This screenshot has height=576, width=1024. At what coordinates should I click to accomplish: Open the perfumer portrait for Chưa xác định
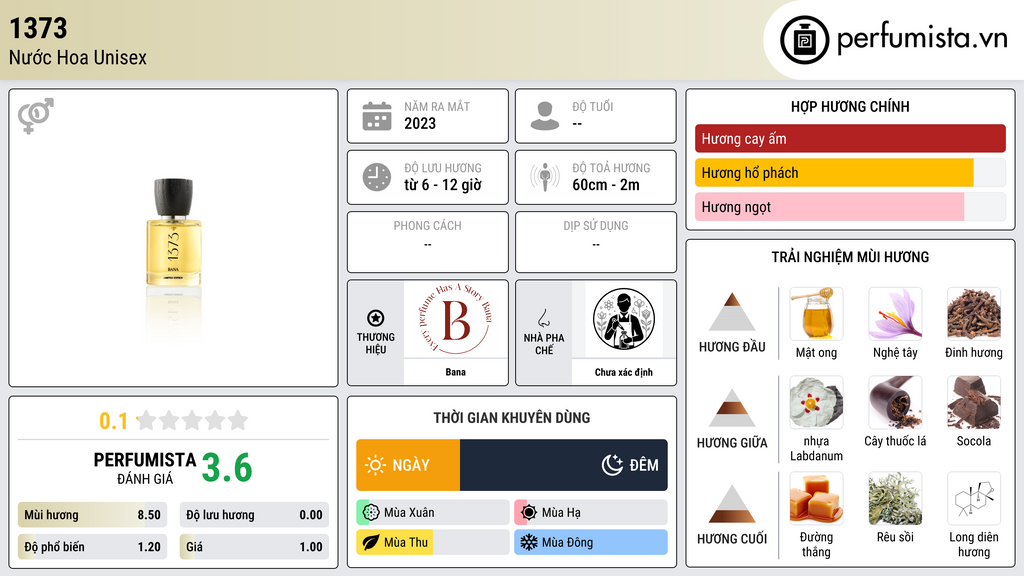624,320
